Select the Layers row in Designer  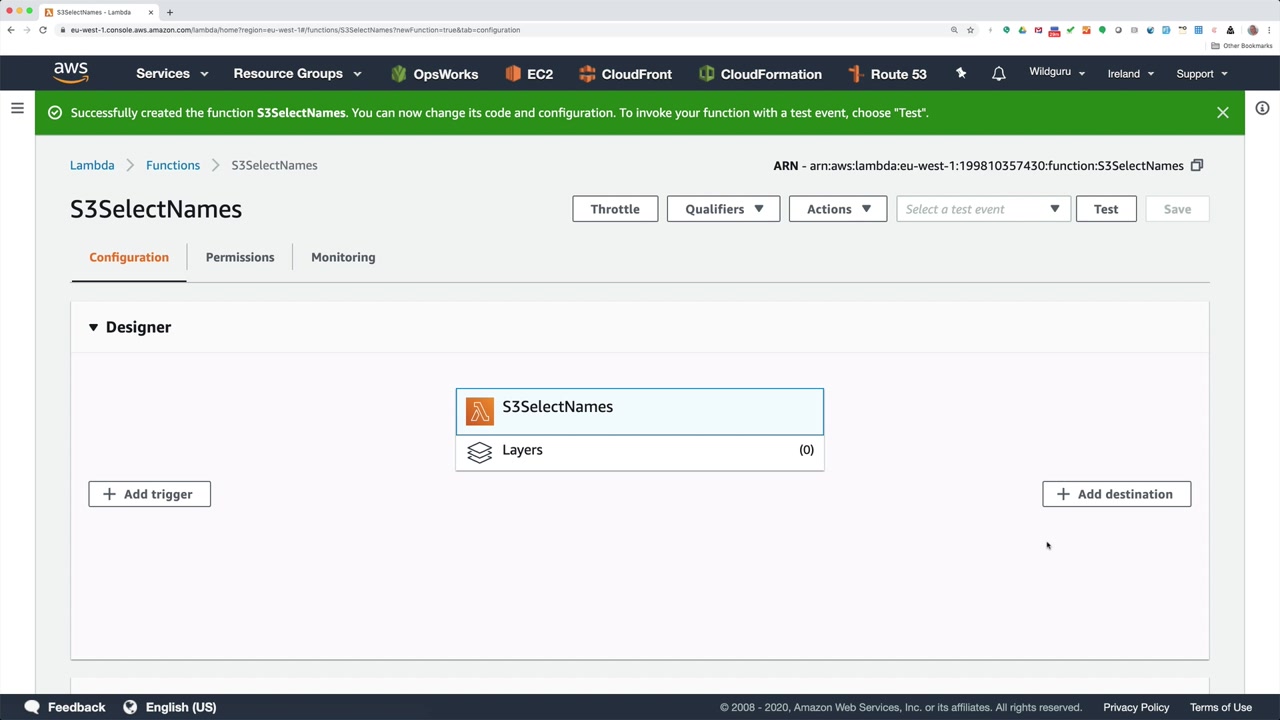640,452
